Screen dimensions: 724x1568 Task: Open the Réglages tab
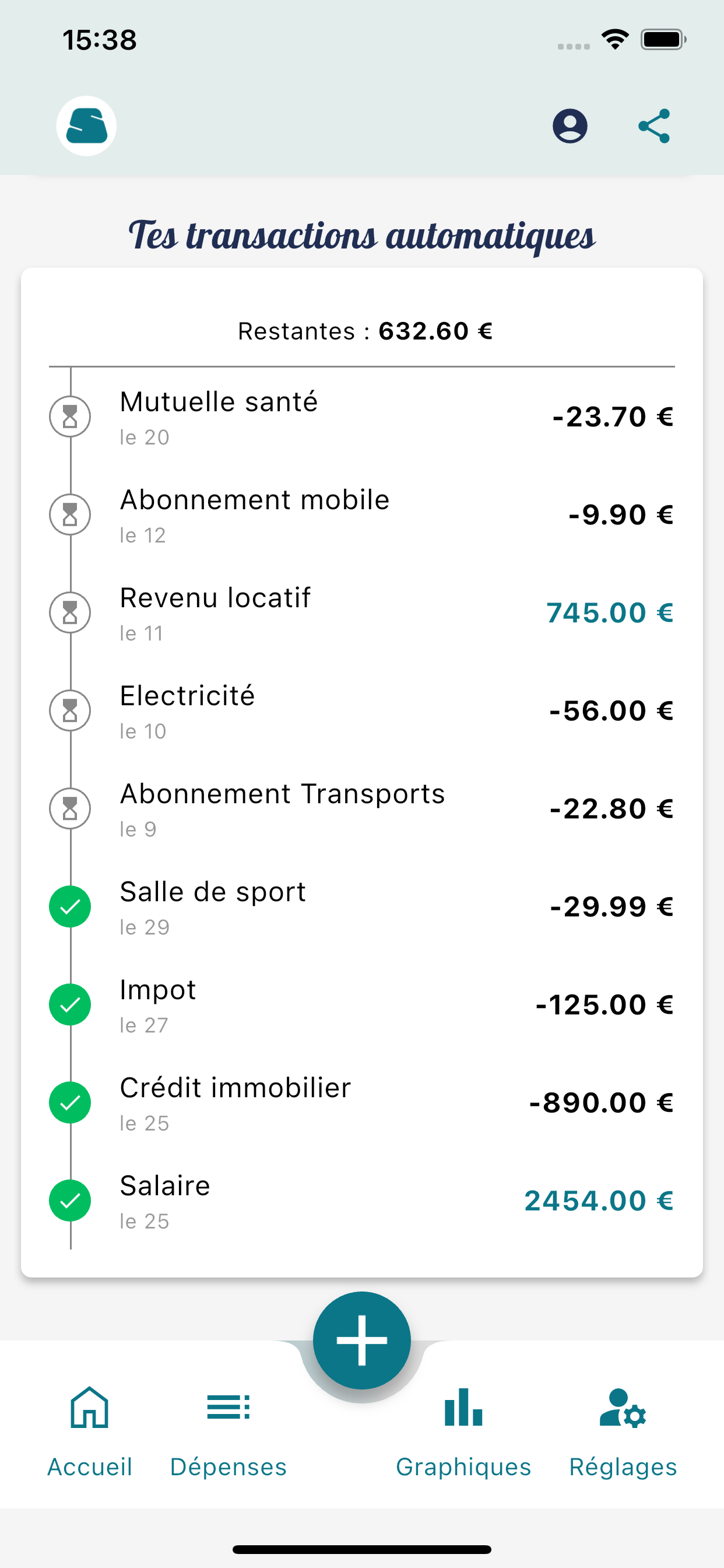point(623,1431)
